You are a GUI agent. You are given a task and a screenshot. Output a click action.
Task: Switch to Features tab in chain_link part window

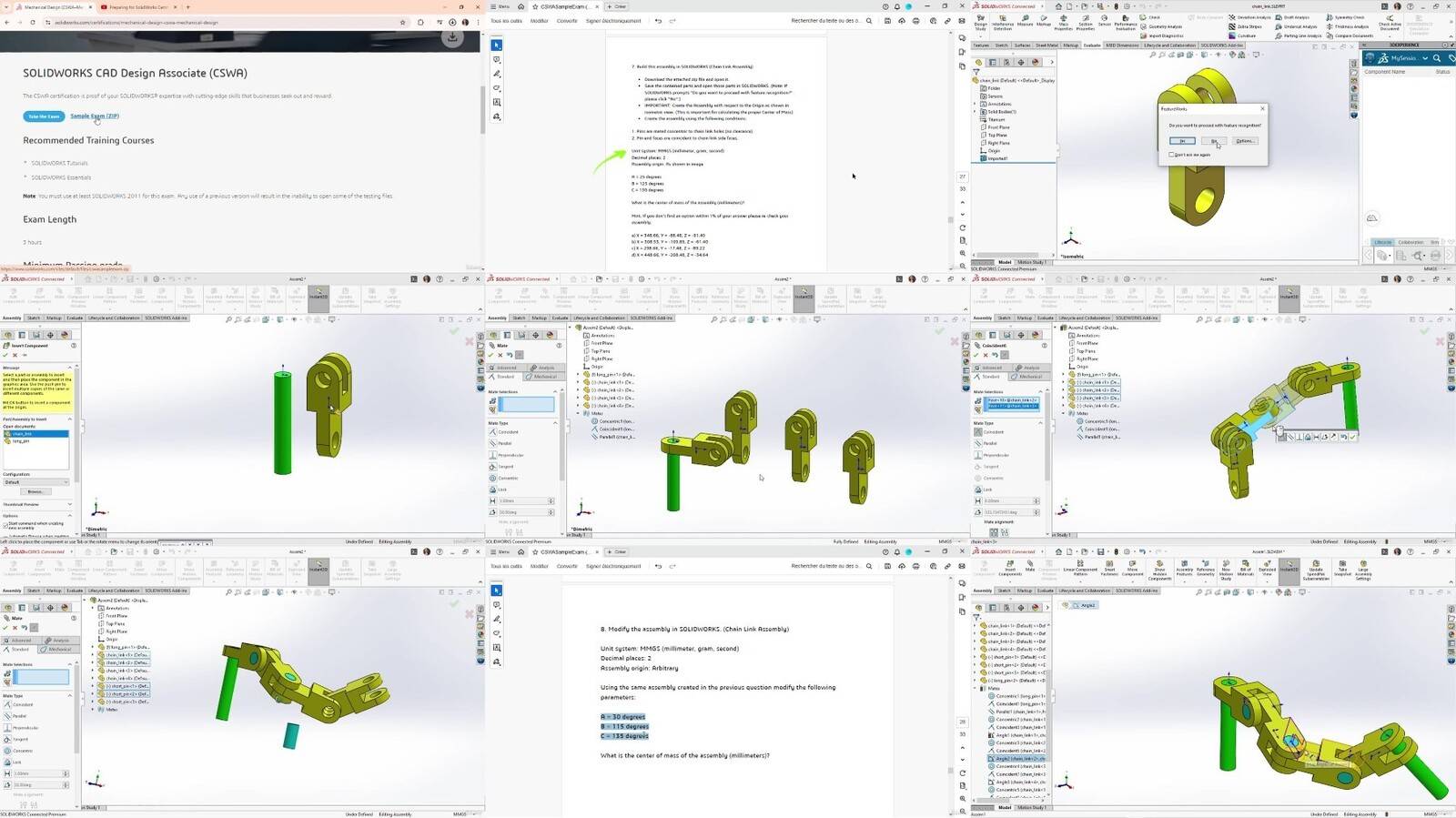click(x=981, y=45)
